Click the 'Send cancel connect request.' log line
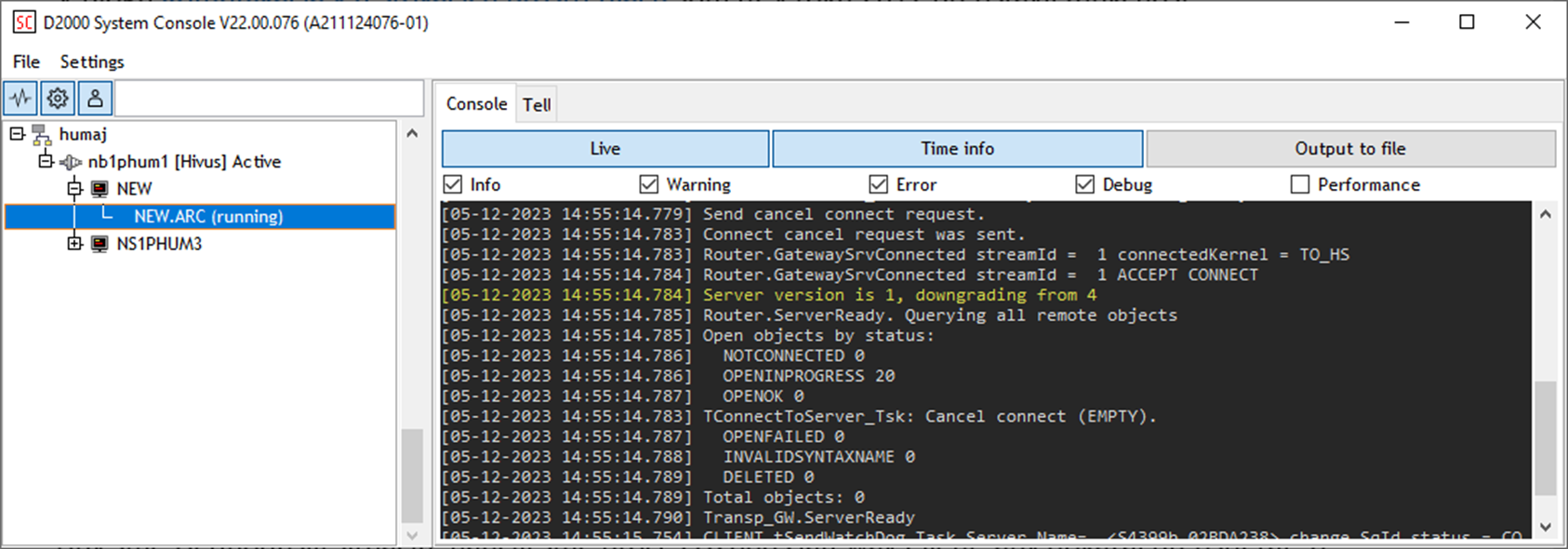This screenshot has width=1568, height=549. click(x=713, y=214)
